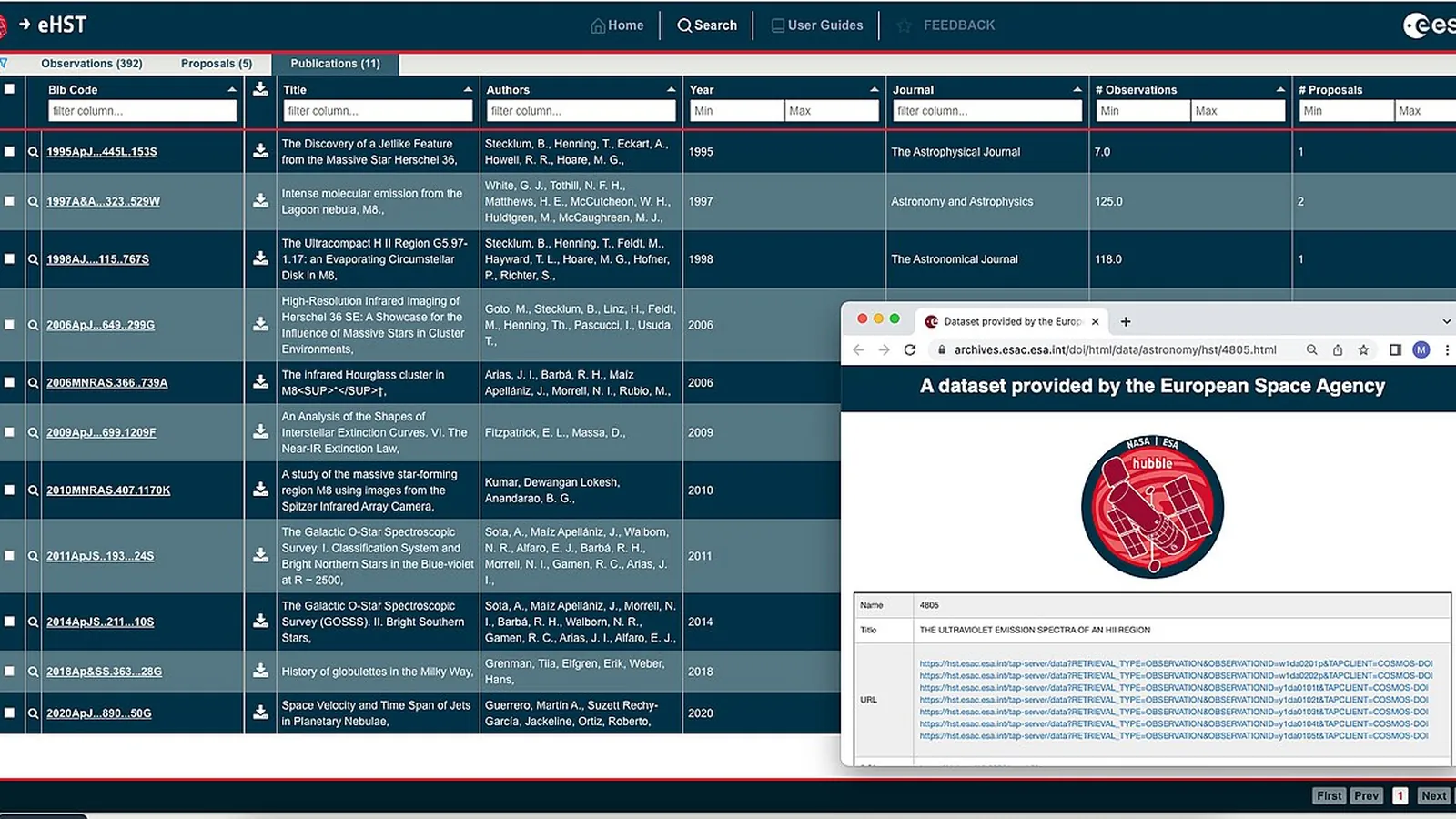1456x819 pixels.
Task: Click download icon for 1997A&A...323..529W
Action: coord(260,201)
